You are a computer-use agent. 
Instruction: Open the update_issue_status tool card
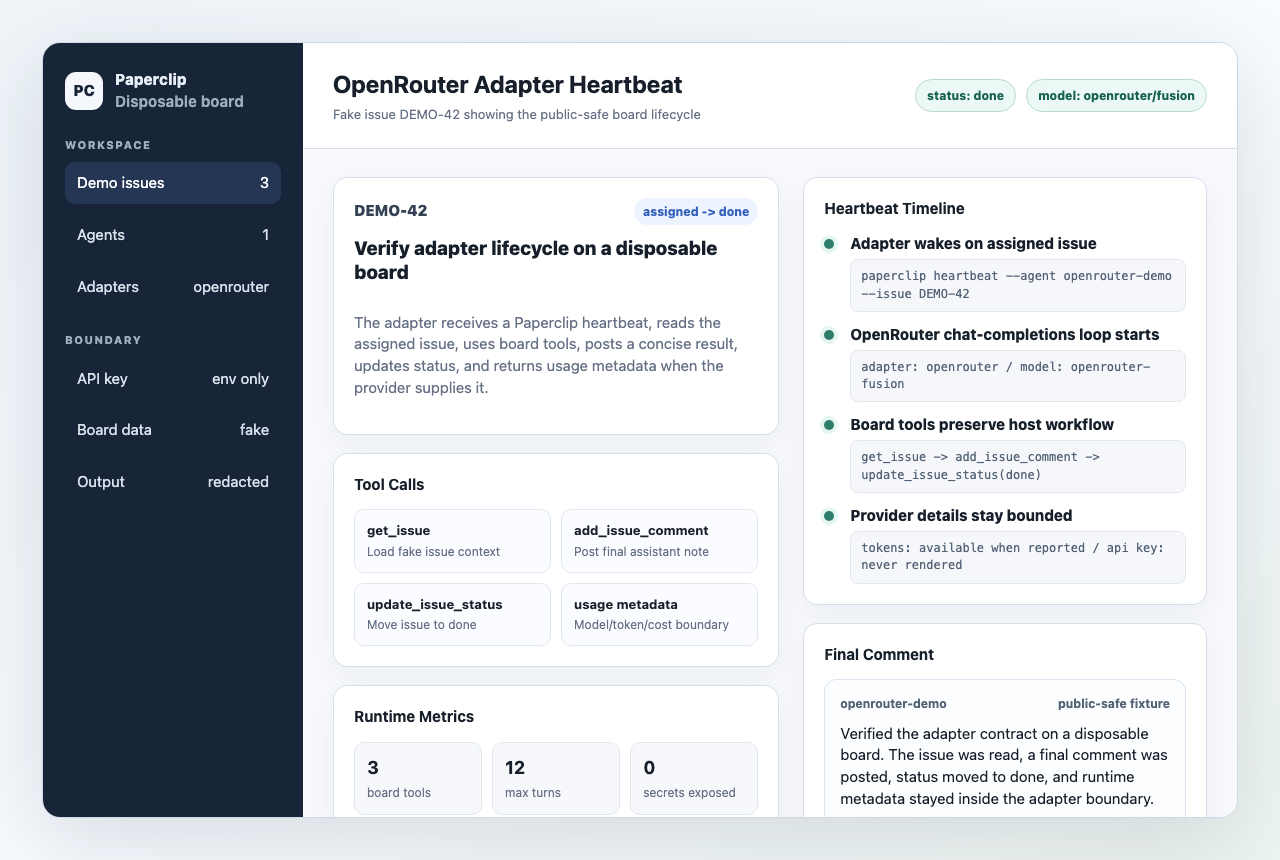tap(452, 614)
